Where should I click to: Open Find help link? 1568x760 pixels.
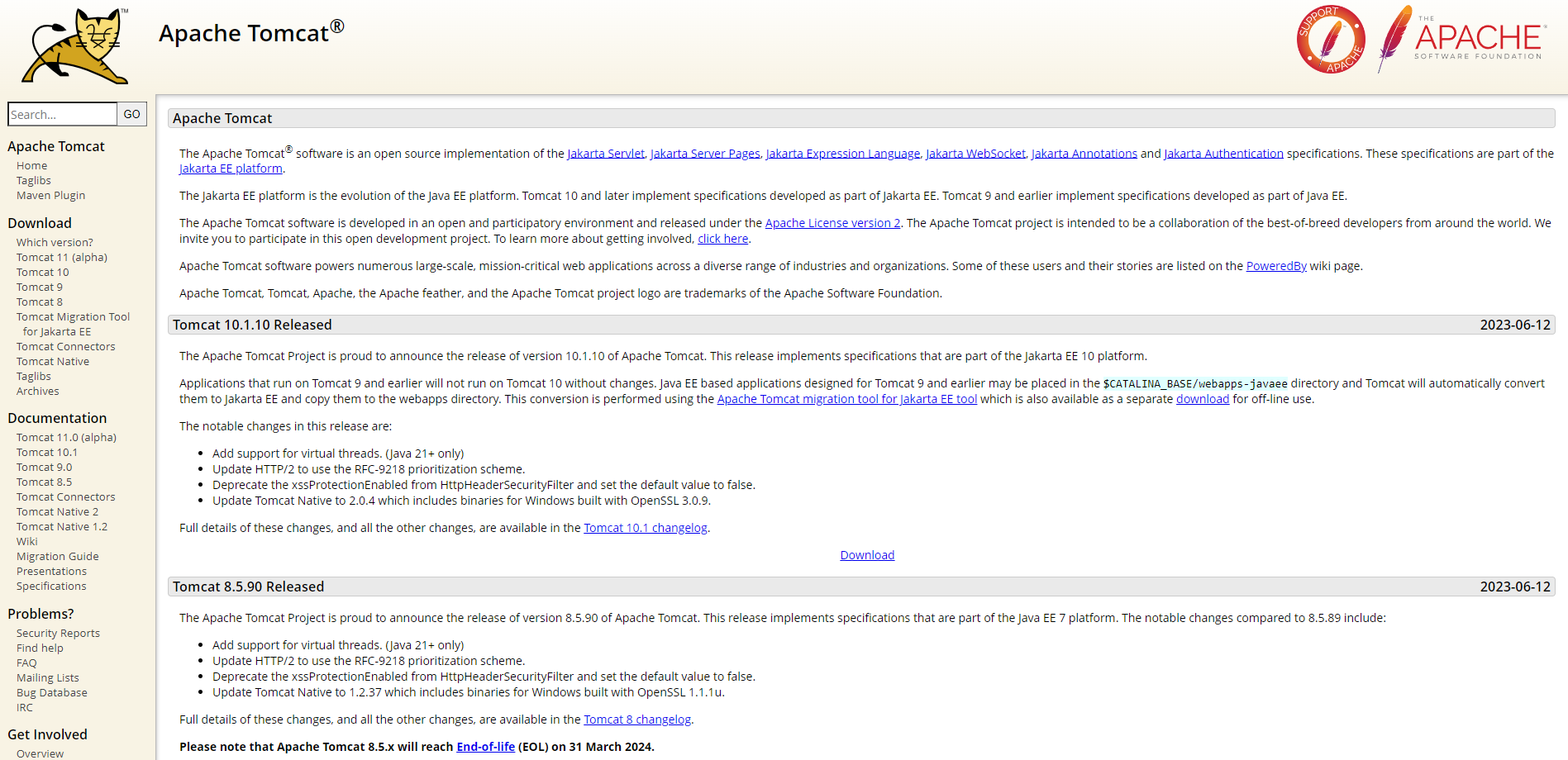tap(40, 648)
